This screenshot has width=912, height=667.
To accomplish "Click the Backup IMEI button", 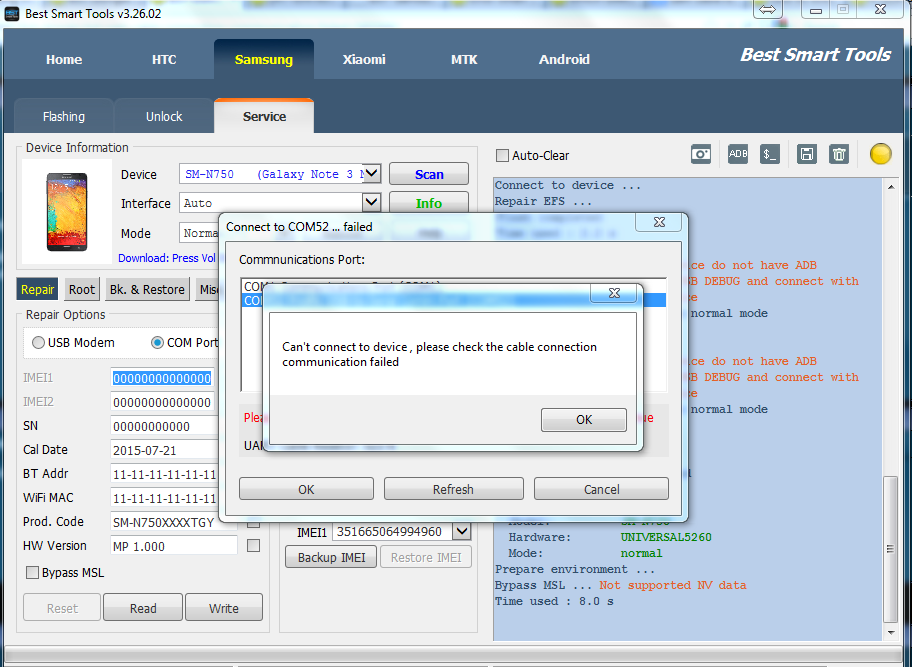I will [332, 557].
